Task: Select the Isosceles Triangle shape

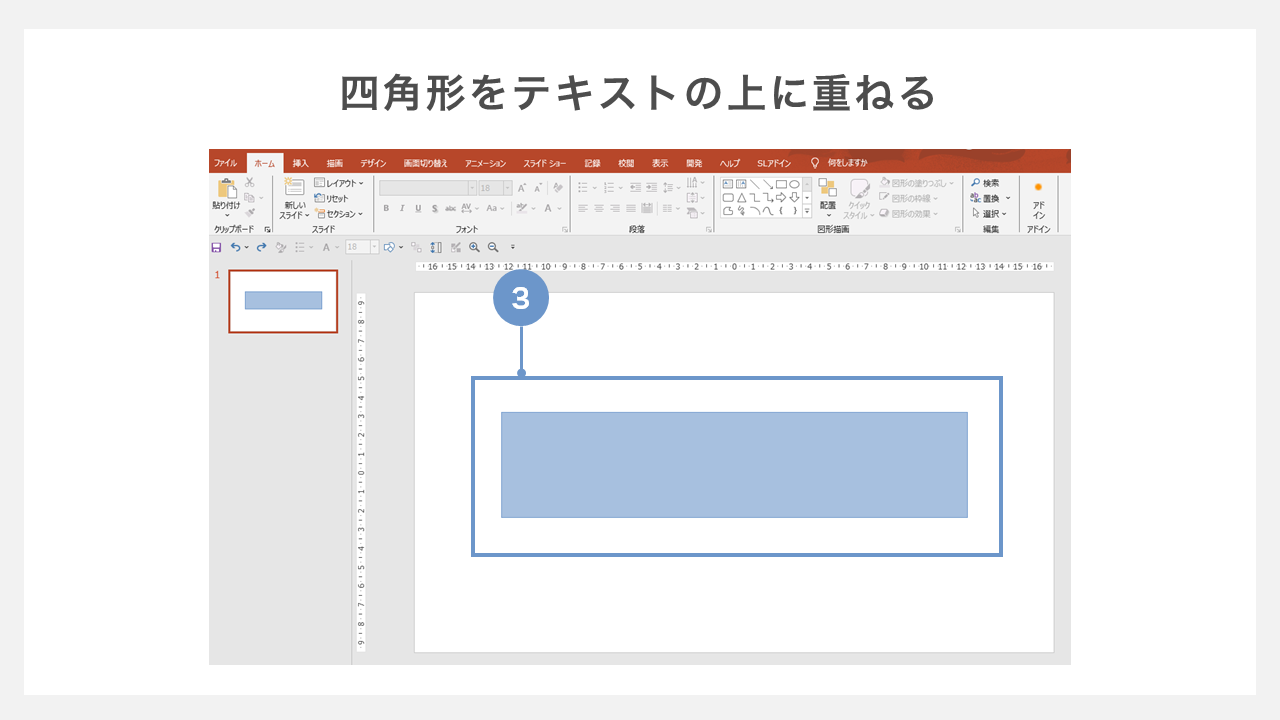Action: 741,198
